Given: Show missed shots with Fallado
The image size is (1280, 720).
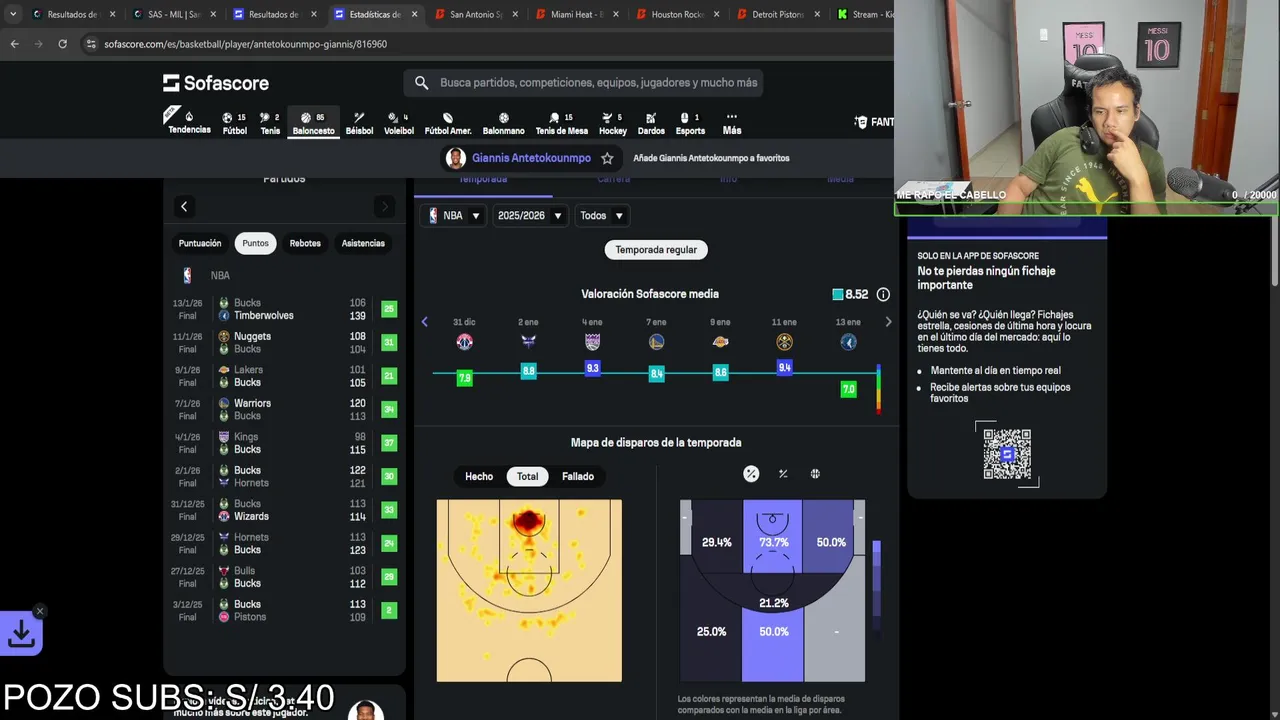Looking at the screenshot, I should [x=578, y=476].
